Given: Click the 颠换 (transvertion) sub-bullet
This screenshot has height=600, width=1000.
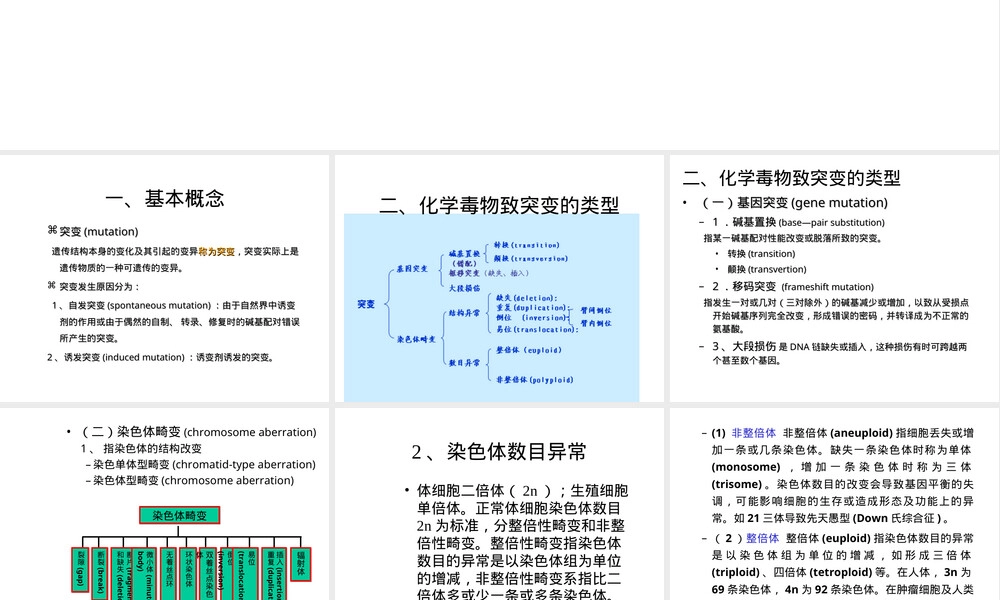Looking at the screenshot, I should [x=767, y=269].
